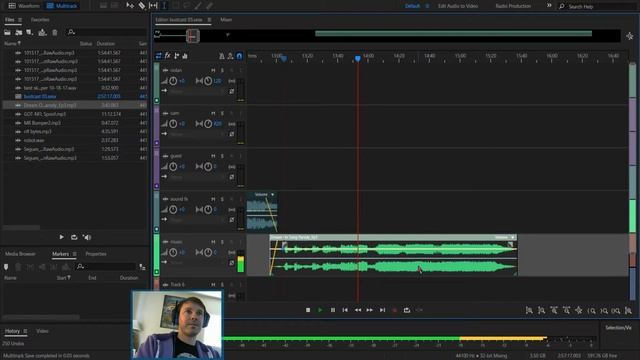
Task: Mute the nolan track
Action: click(x=213, y=71)
